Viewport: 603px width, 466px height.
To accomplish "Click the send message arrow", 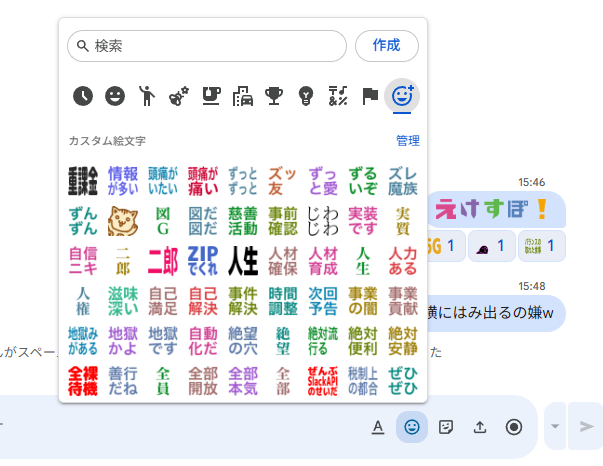I will pyautogui.click(x=586, y=426).
